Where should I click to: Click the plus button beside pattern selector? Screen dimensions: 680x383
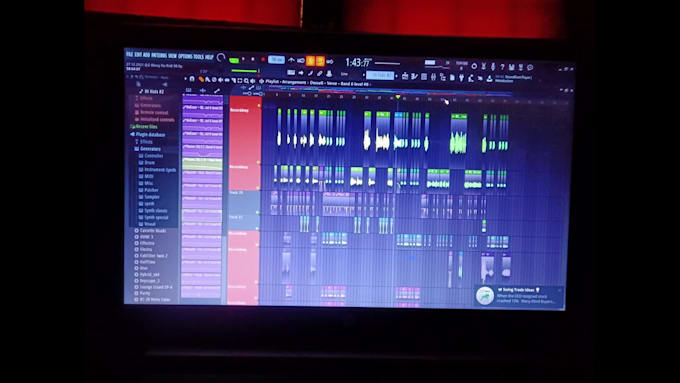396,76
